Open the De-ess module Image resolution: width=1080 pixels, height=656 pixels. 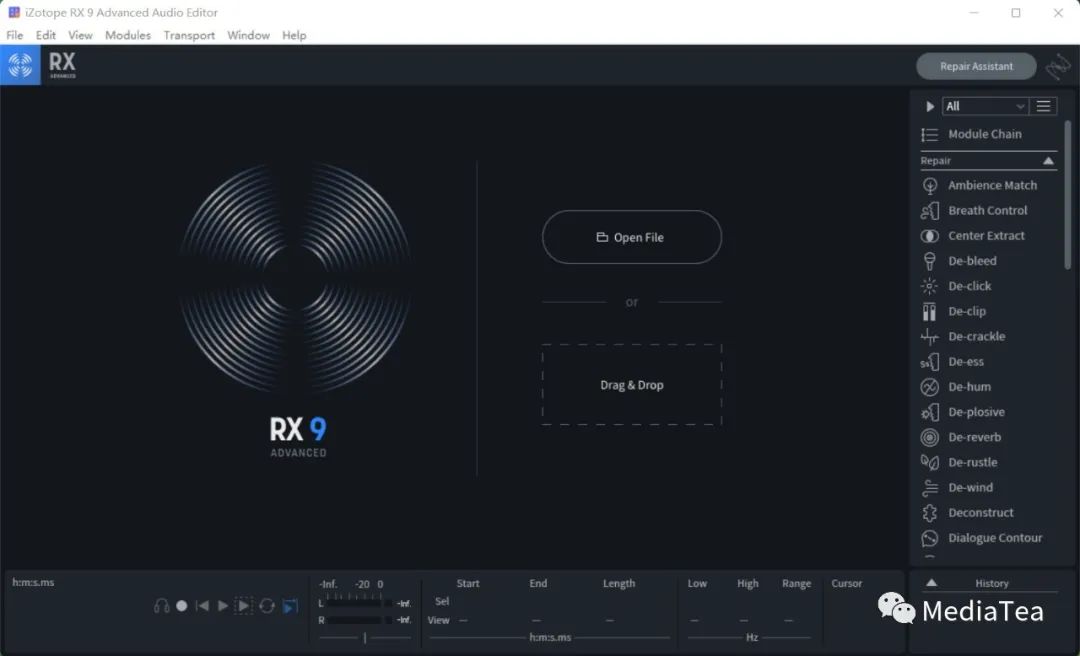(952, 362)
